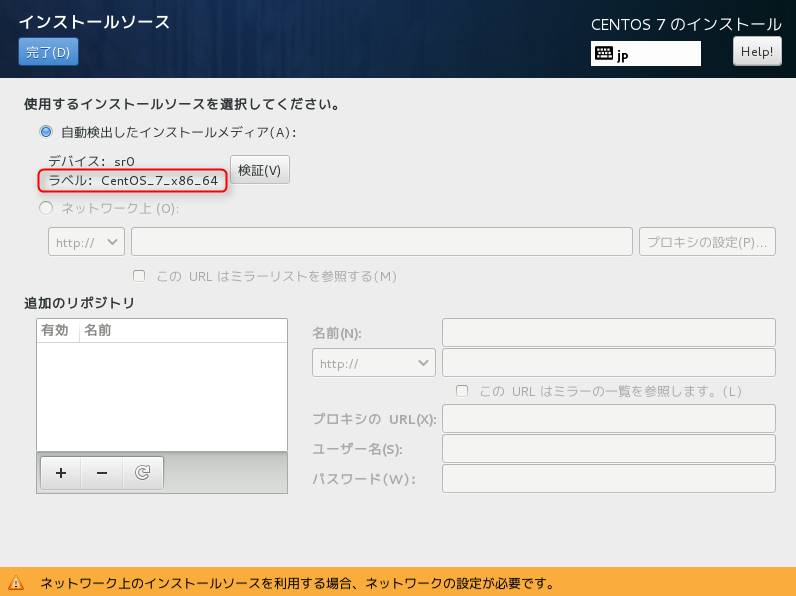Toggle repository mirror list checkbox
The height and width of the screenshot is (596, 796).
[x=462, y=391]
